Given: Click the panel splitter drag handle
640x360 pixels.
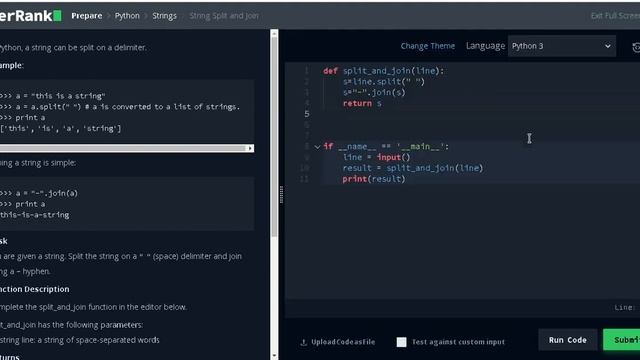Looking at the screenshot, I should click(281, 195).
